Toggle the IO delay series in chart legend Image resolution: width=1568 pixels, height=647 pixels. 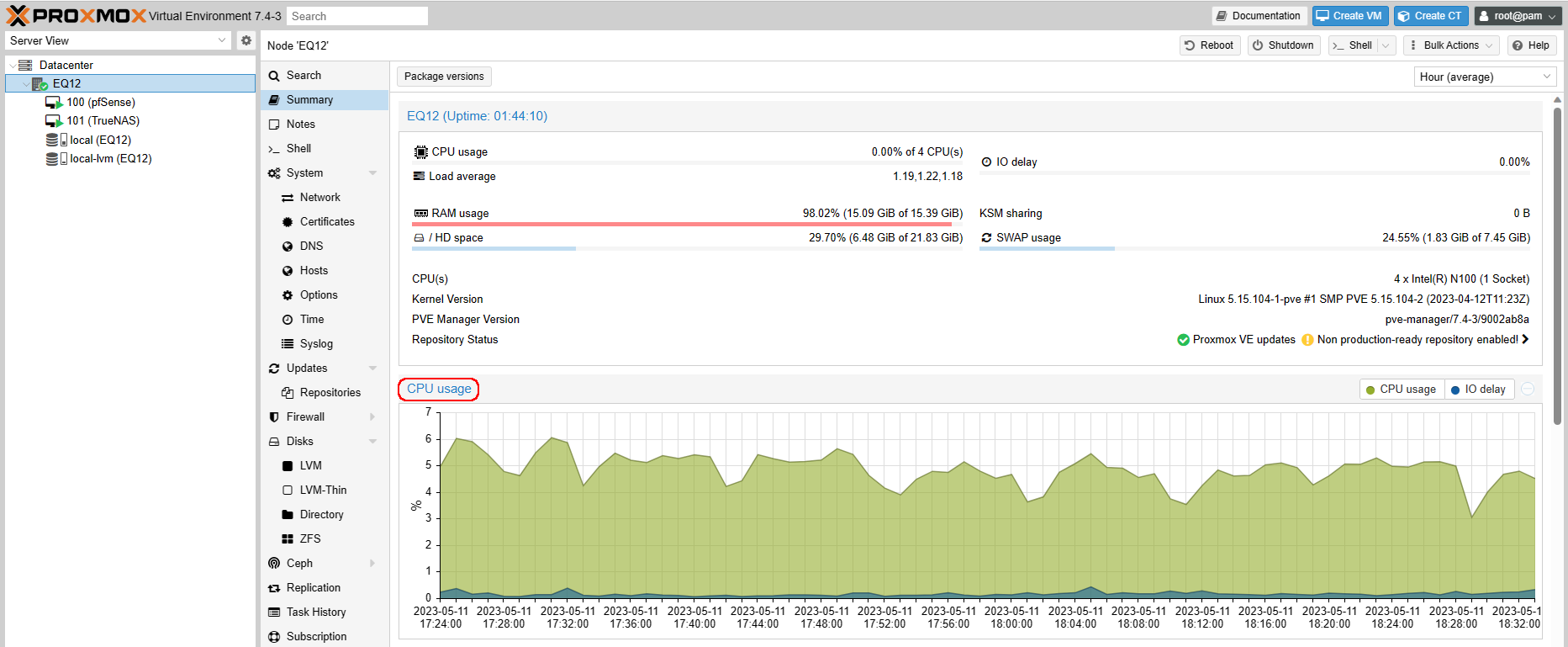point(1479,390)
